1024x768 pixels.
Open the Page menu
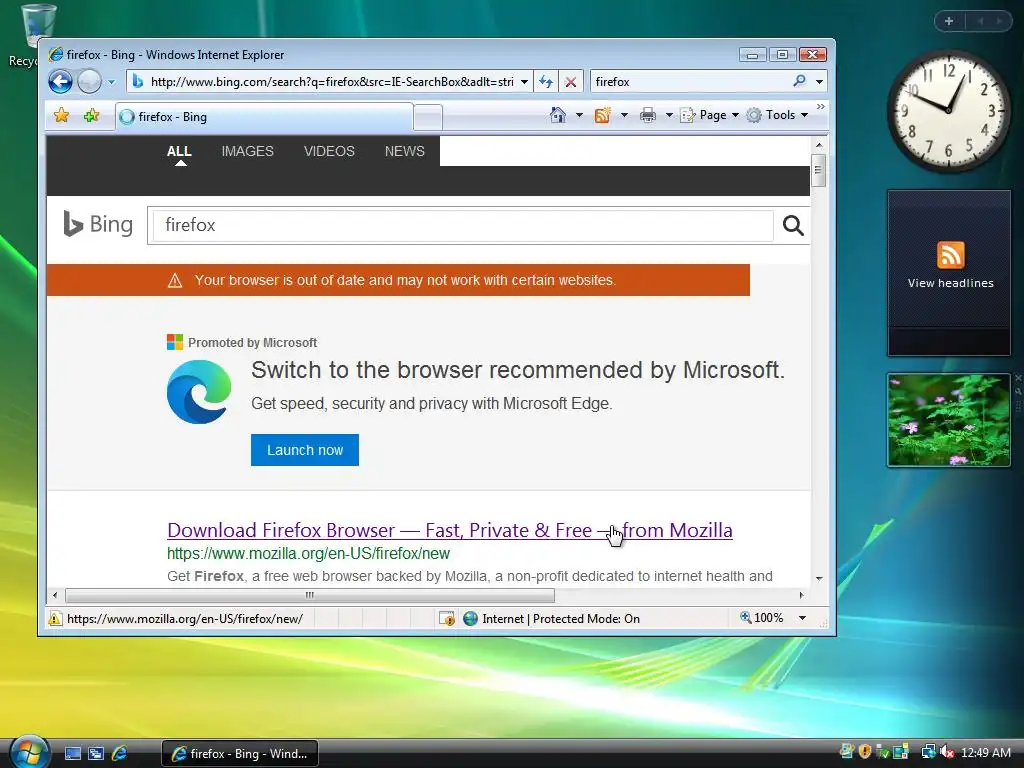(710, 115)
